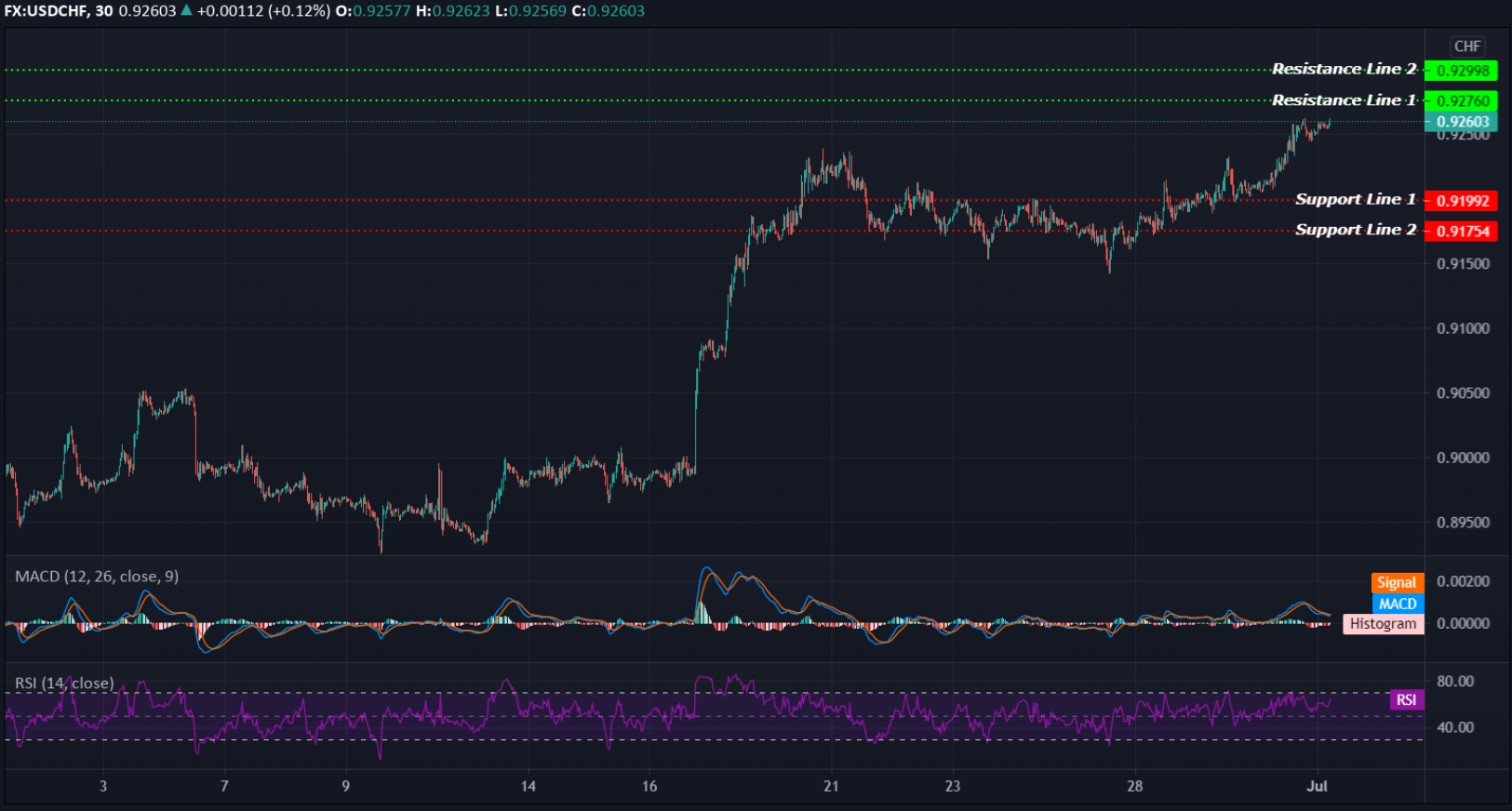Click the +0.00112 (+0.12%) change value
Viewport: 1512px width, 811px height.
click(x=263, y=11)
